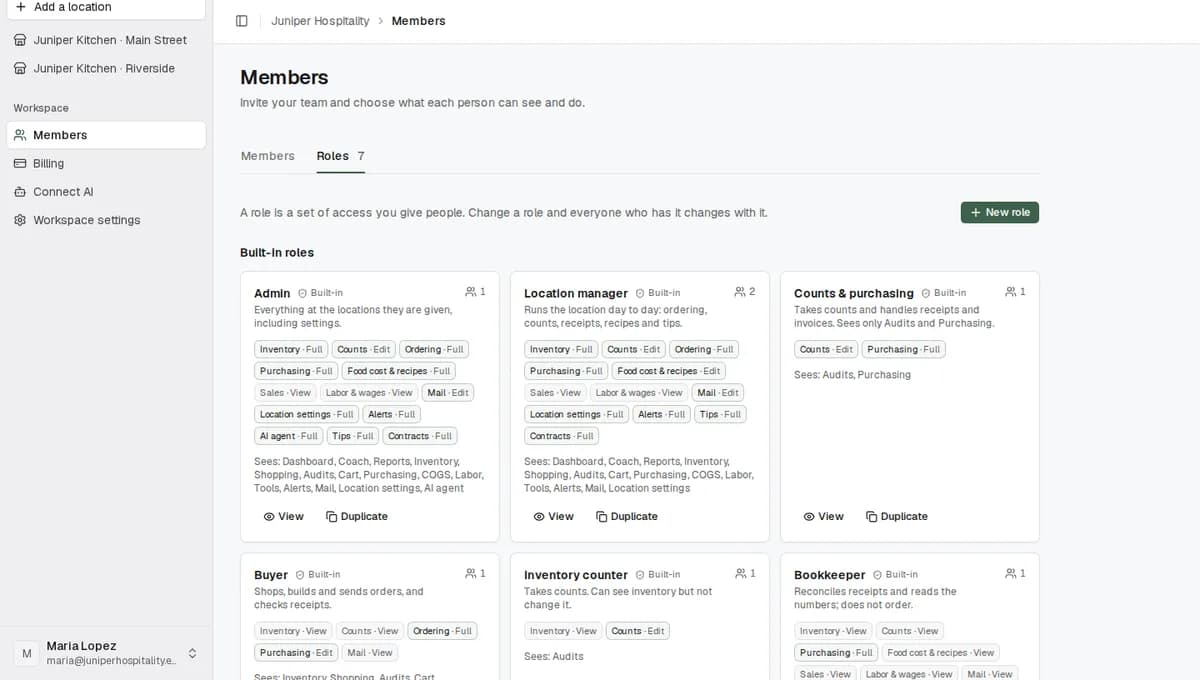Click Built-in badge on Buyer card
The height and width of the screenshot is (680, 1200).
point(318,575)
